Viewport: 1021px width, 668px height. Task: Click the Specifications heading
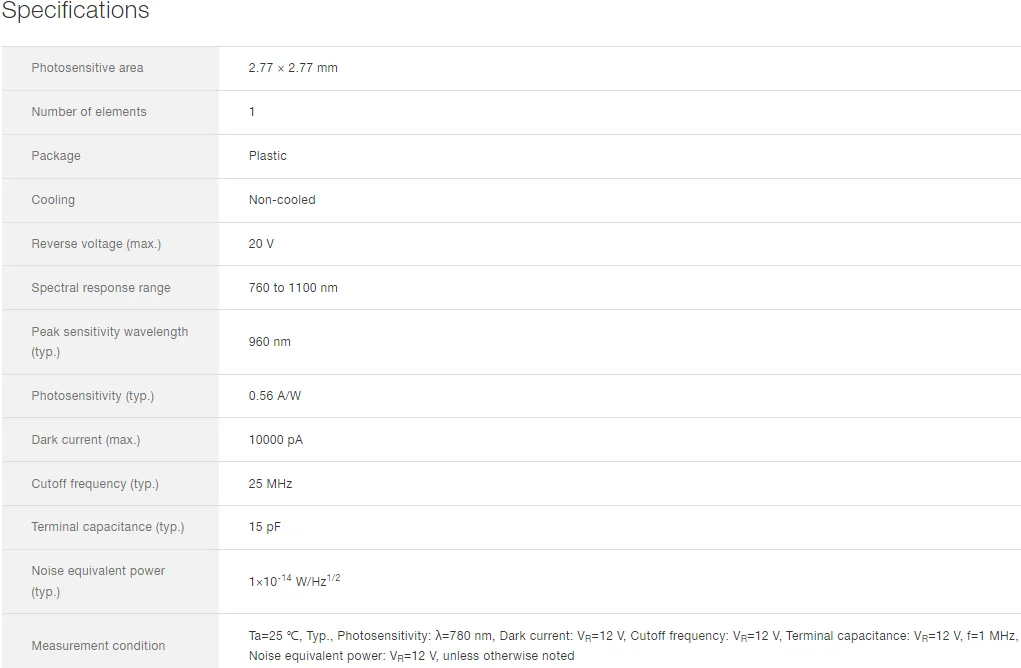(x=75, y=12)
